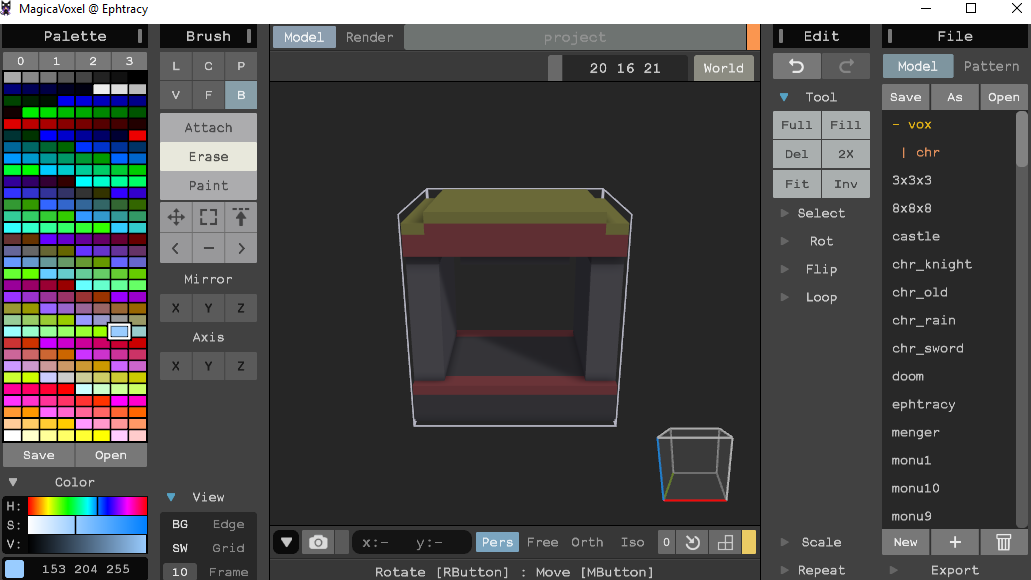The width and height of the screenshot is (1031, 580).
Task: Select the F face brush mode
Action: pyautogui.click(x=208, y=95)
